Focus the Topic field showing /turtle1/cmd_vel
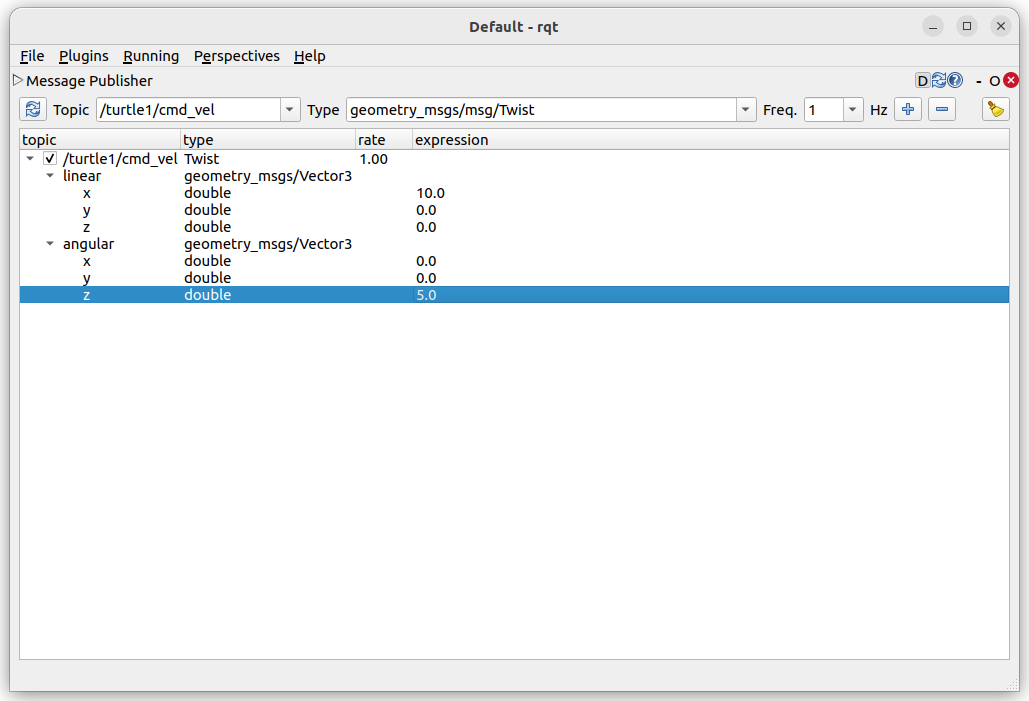 (189, 110)
